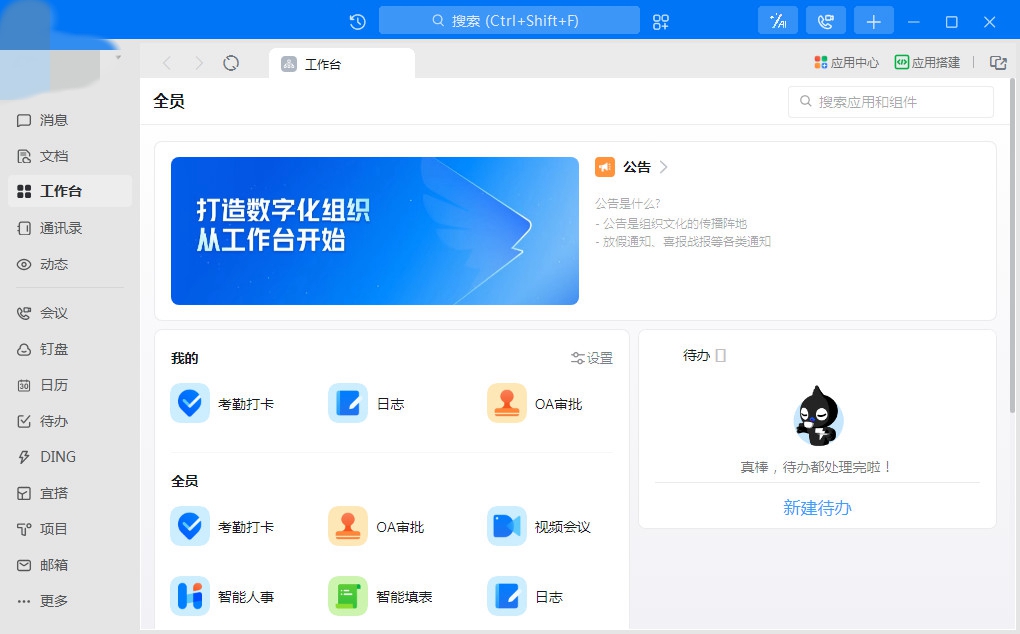Go back with the left arrow
Image resolution: width=1020 pixels, height=634 pixels.
point(167,63)
